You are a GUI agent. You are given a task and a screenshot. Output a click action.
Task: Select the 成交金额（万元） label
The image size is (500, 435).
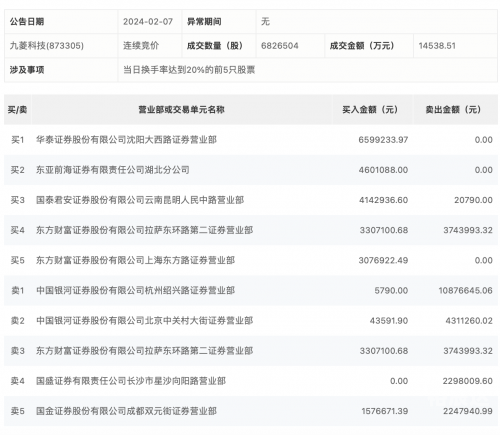point(362,46)
